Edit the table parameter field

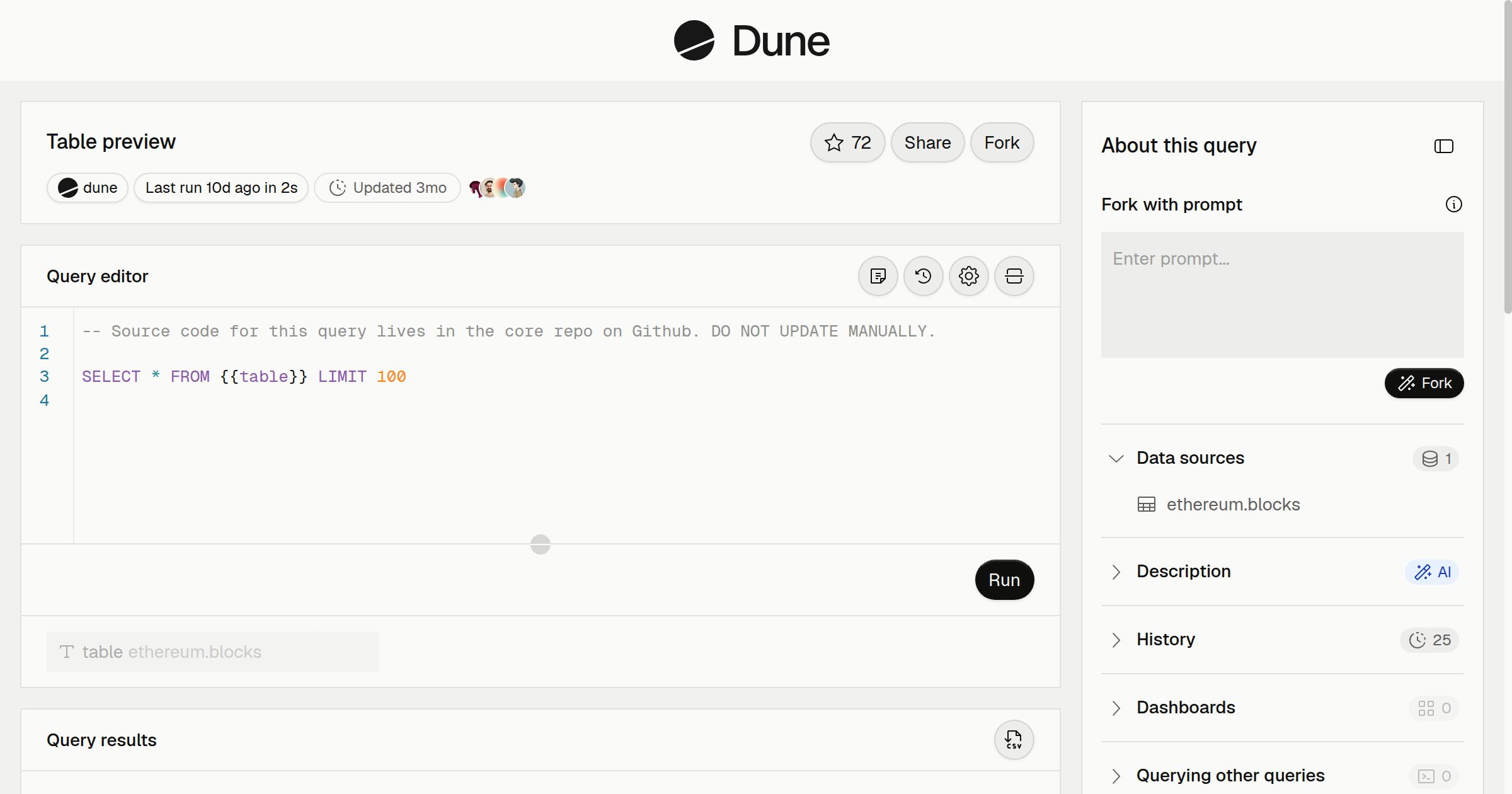213,652
